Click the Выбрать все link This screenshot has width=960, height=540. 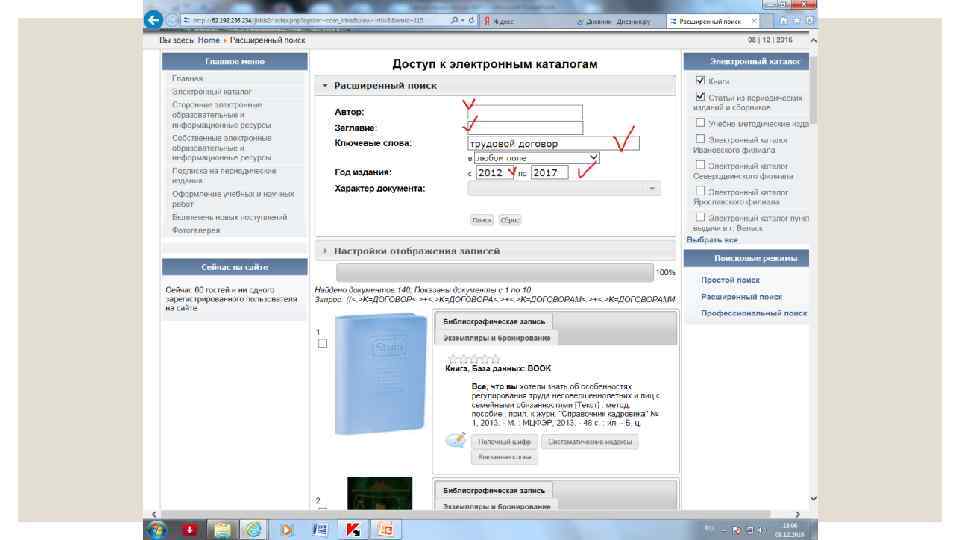click(x=712, y=240)
